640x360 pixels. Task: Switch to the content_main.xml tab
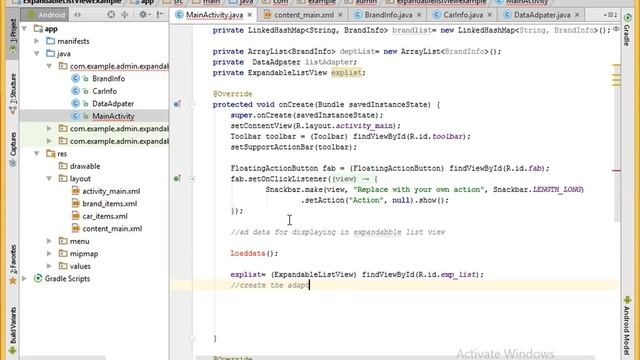point(303,15)
